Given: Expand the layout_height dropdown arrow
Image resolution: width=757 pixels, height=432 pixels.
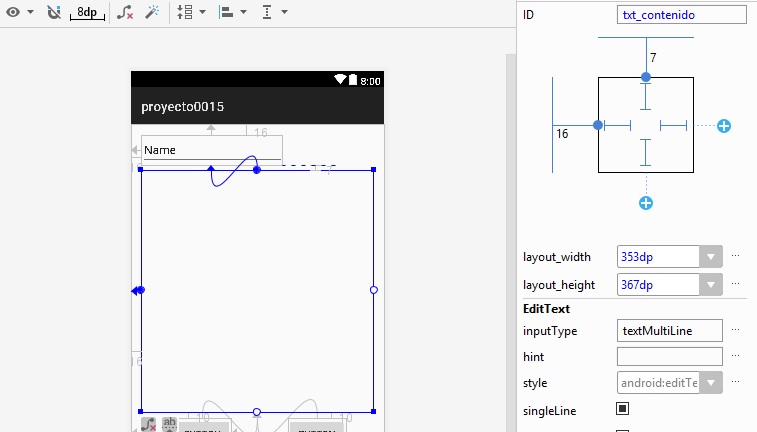Looking at the screenshot, I should pyautogui.click(x=711, y=285).
